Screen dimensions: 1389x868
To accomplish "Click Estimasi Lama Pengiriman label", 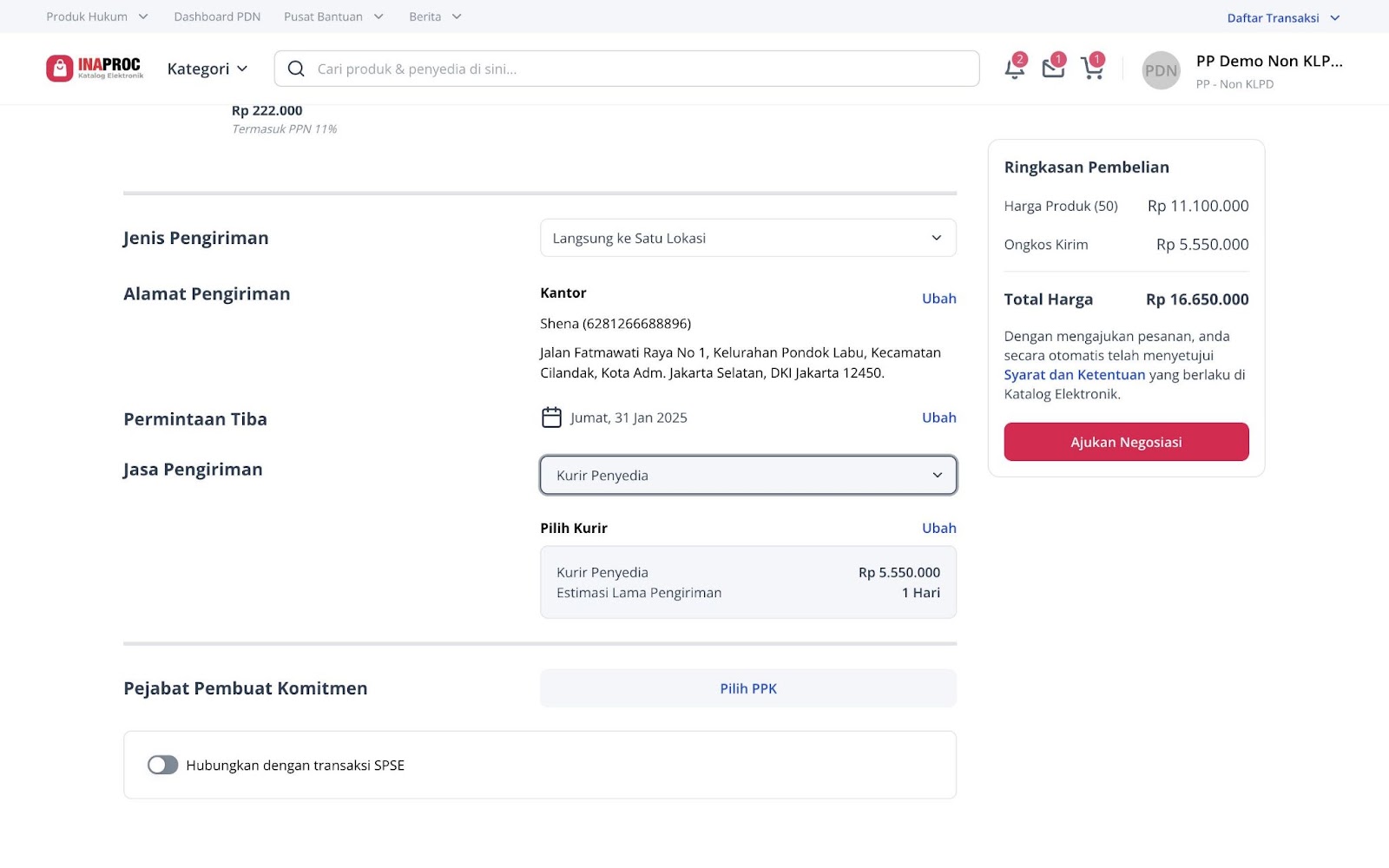I will pos(639,593).
